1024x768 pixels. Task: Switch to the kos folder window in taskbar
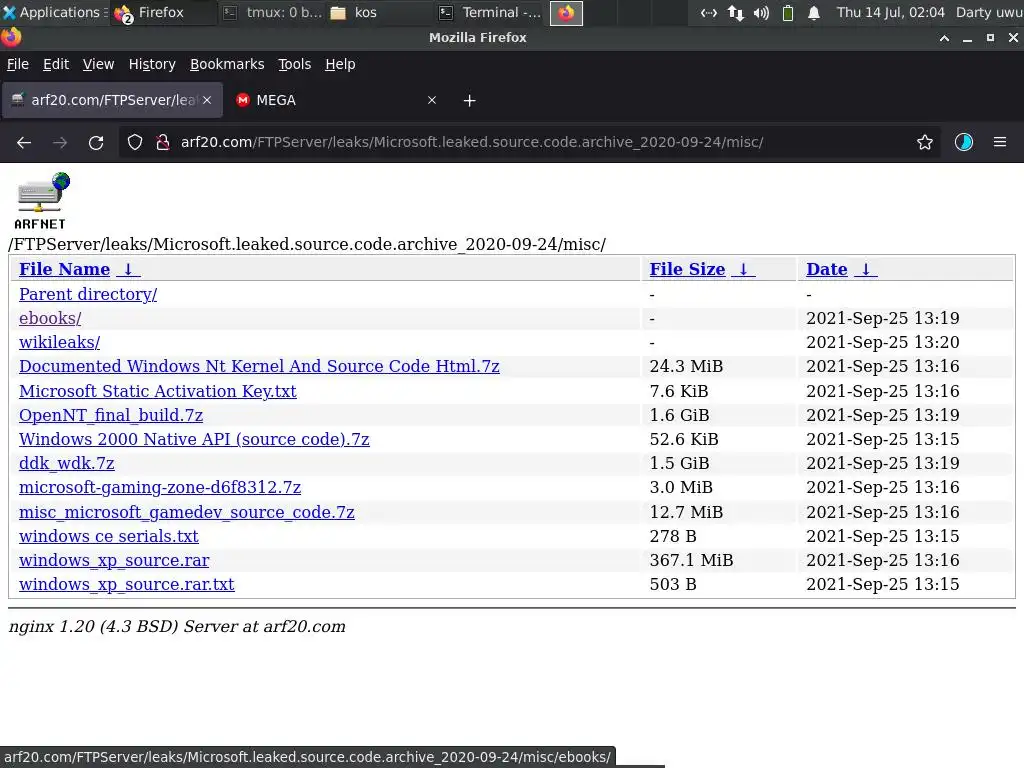click(x=379, y=12)
